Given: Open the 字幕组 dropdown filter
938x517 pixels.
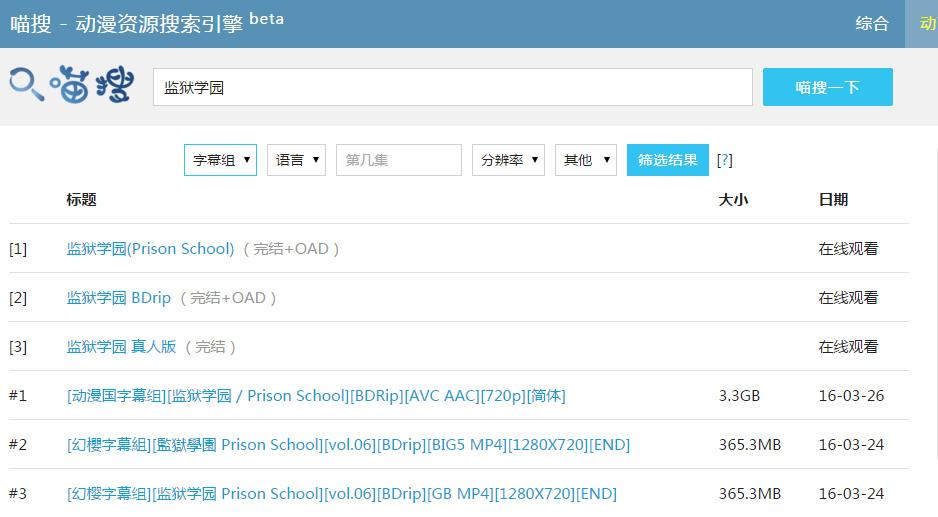Looking at the screenshot, I should coord(220,160).
